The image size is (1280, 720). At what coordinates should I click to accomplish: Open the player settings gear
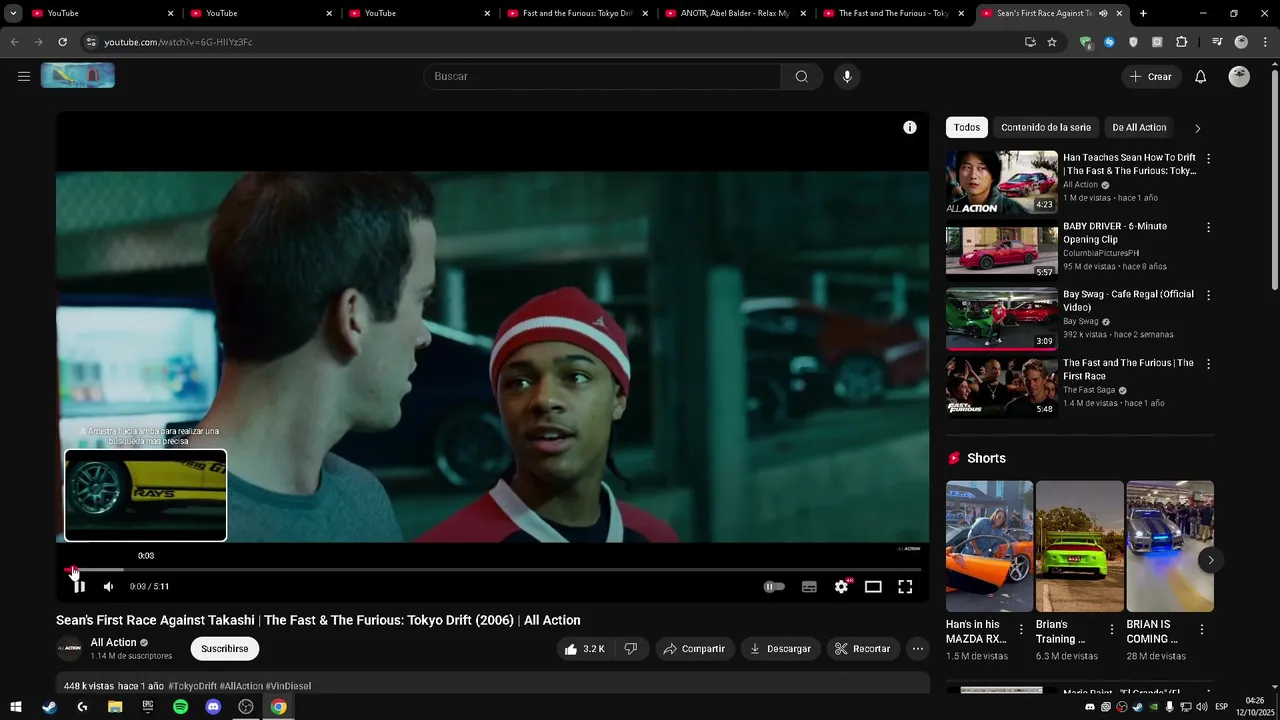click(x=841, y=587)
